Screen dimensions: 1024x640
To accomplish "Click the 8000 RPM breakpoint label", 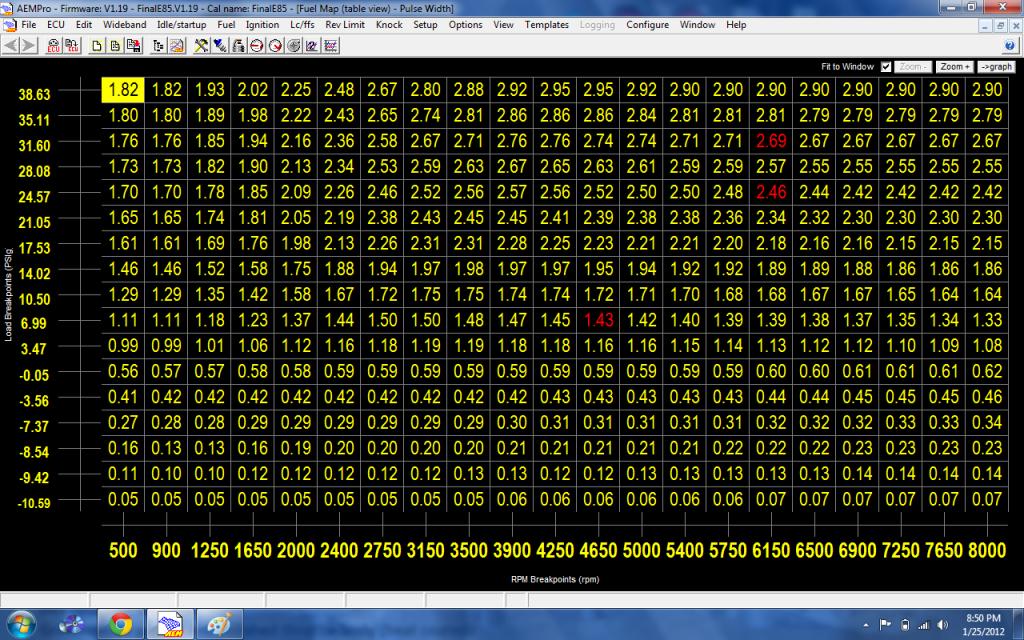I will 987,551.
